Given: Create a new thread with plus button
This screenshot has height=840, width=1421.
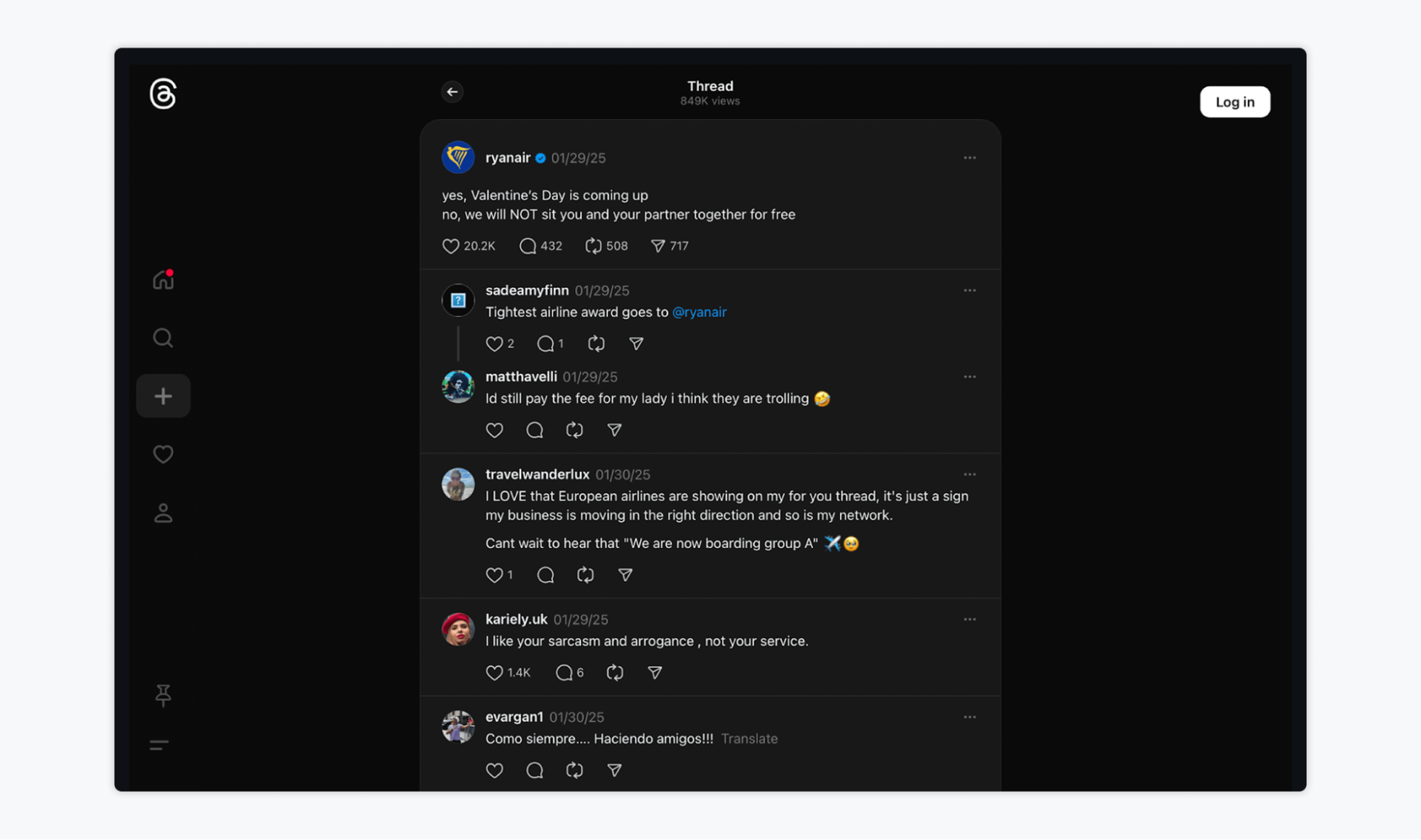Looking at the screenshot, I should pos(163,396).
